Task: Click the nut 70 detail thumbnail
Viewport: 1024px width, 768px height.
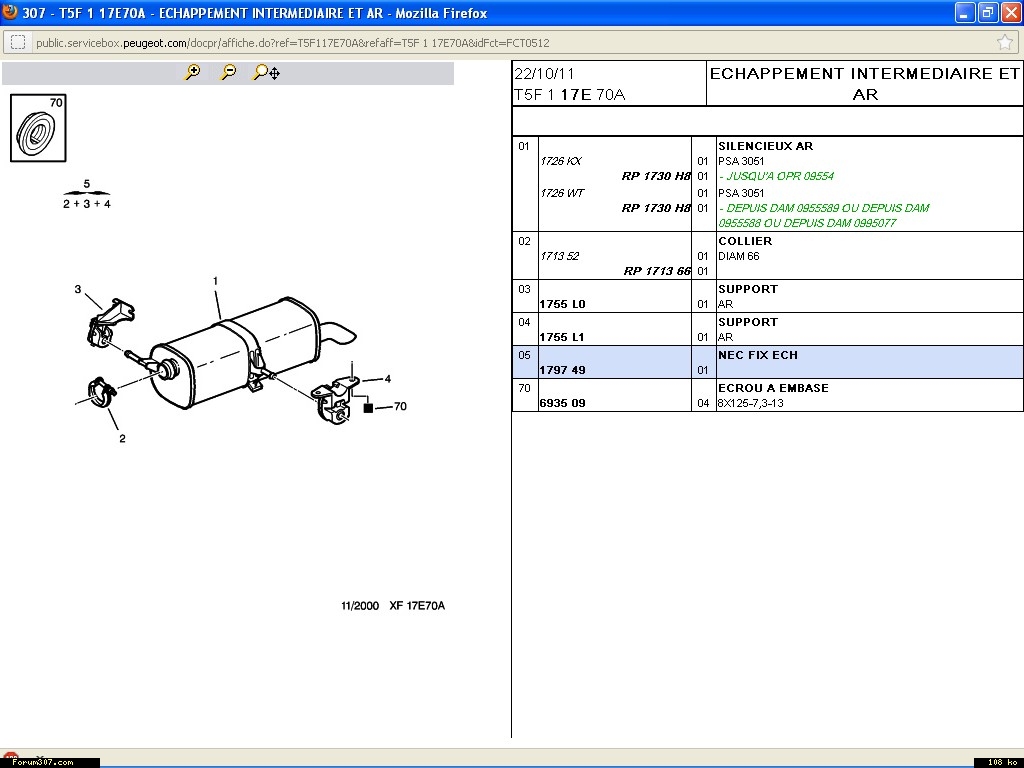Action: click(x=38, y=128)
